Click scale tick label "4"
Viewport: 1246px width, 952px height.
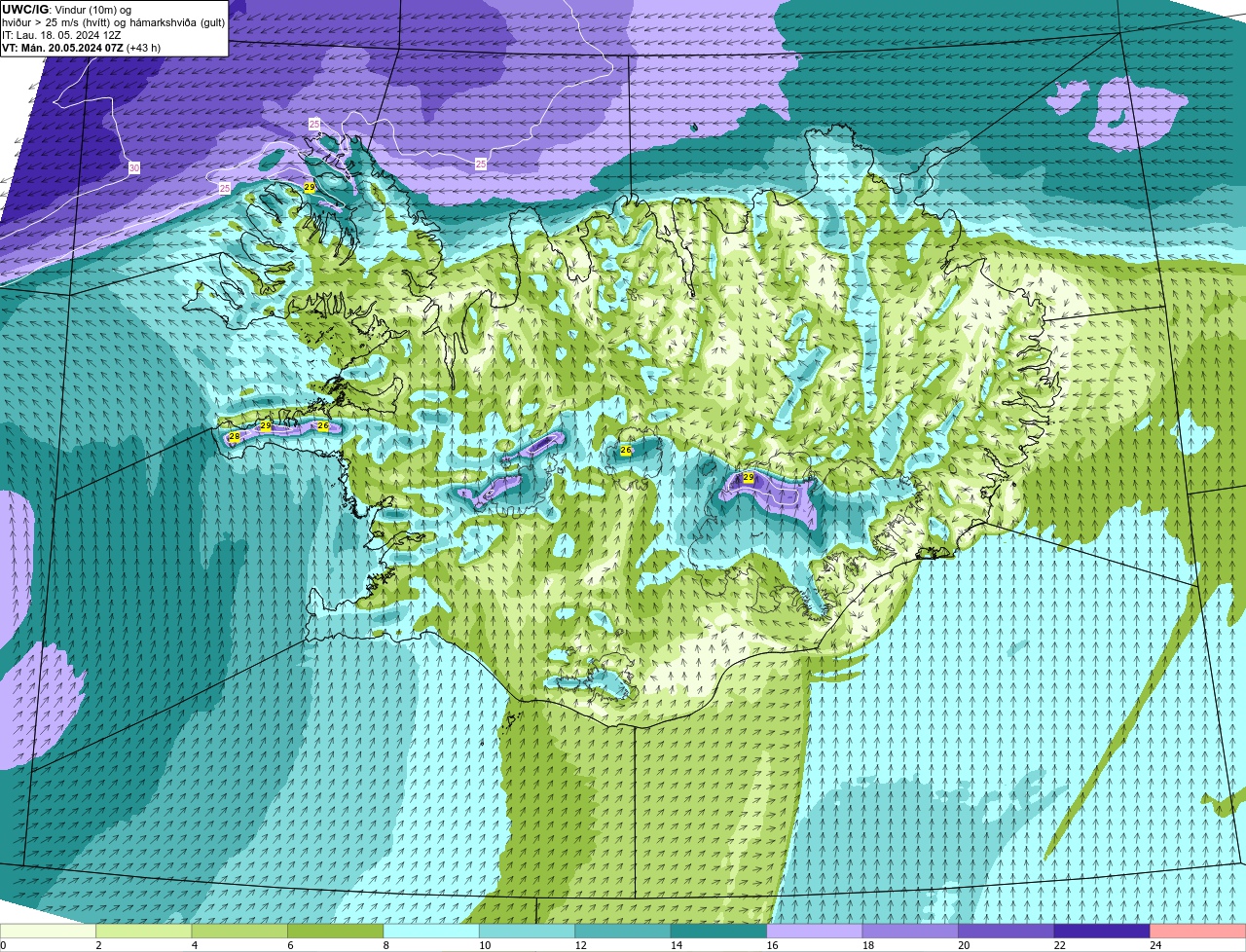coord(195,945)
